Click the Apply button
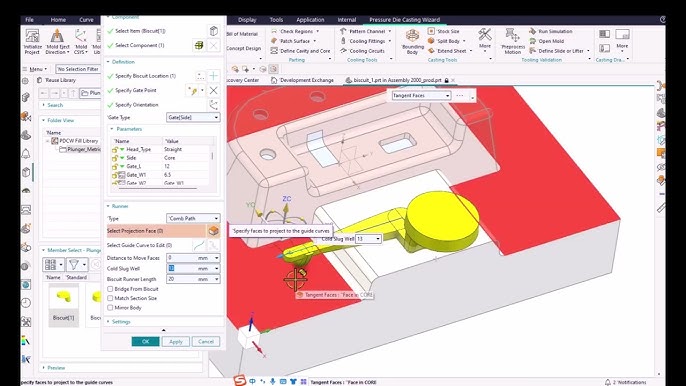686x386 pixels. click(176, 341)
